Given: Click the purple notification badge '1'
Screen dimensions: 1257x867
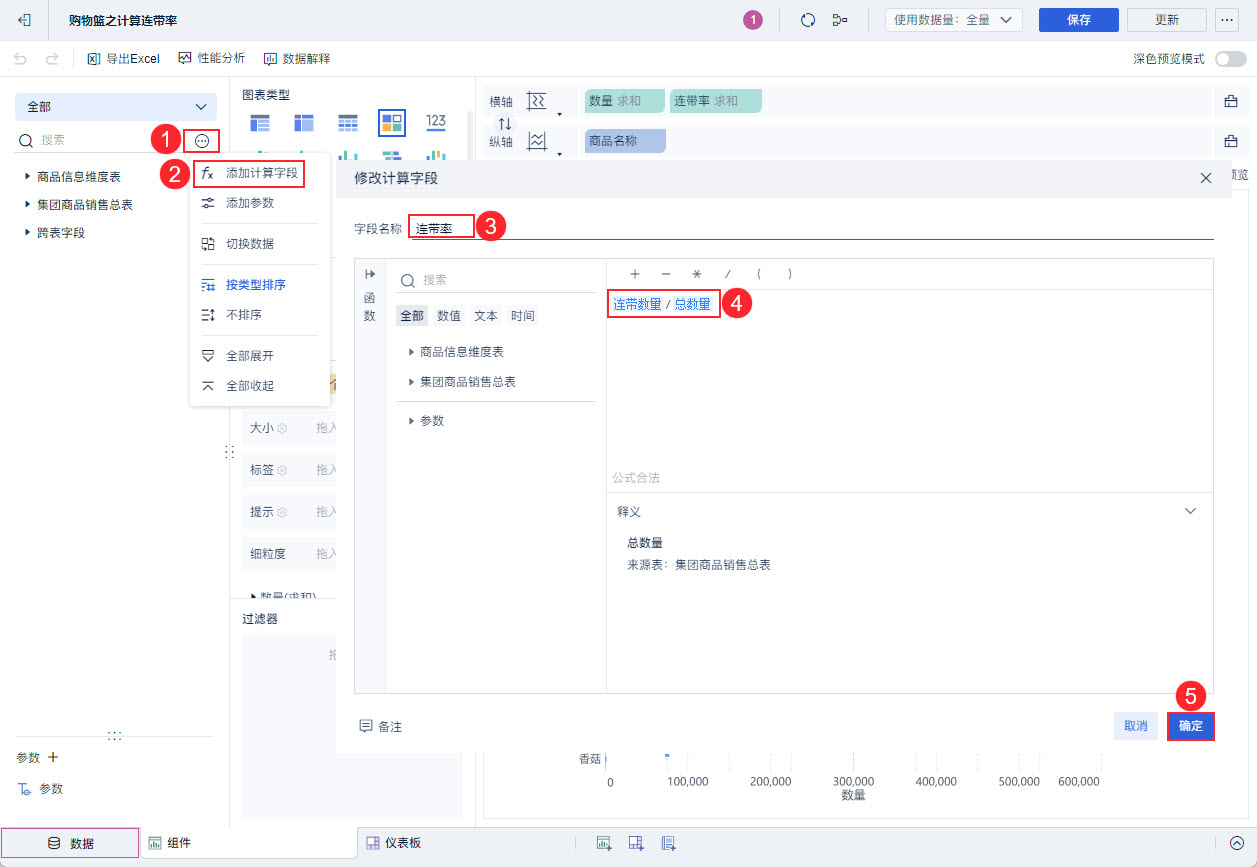Looking at the screenshot, I should pyautogui.click(x=753, y=20).
